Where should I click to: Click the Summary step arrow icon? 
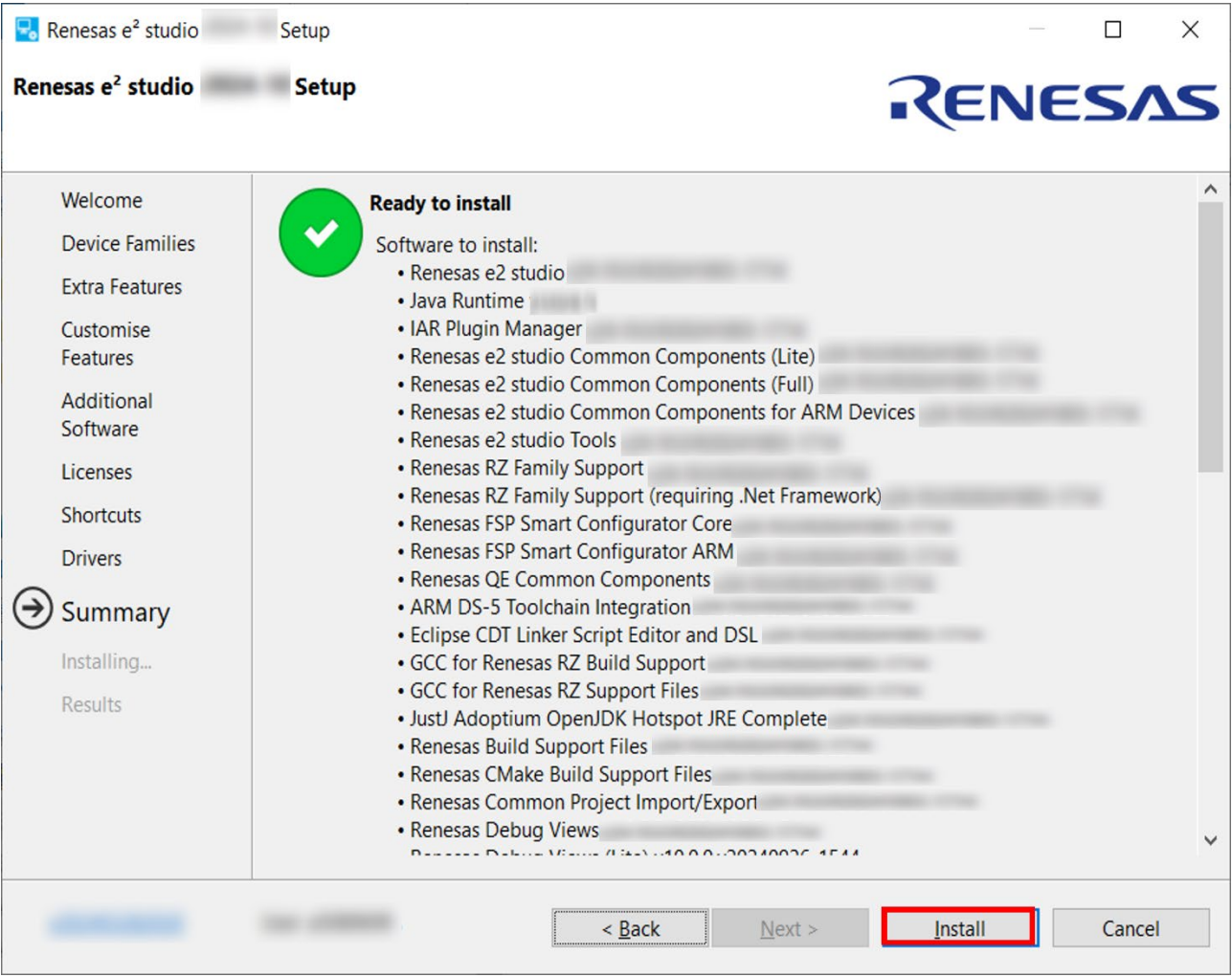(33, 609)
